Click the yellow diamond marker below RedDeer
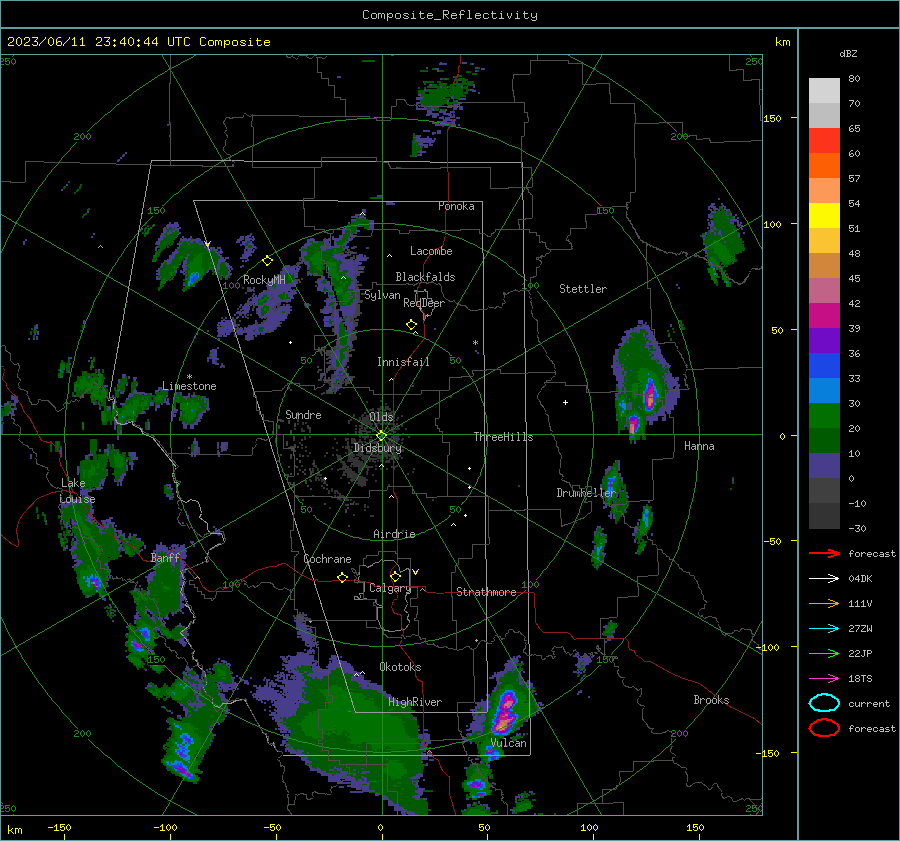The width and height of the screenshot is (900, 841). (411, 325)
